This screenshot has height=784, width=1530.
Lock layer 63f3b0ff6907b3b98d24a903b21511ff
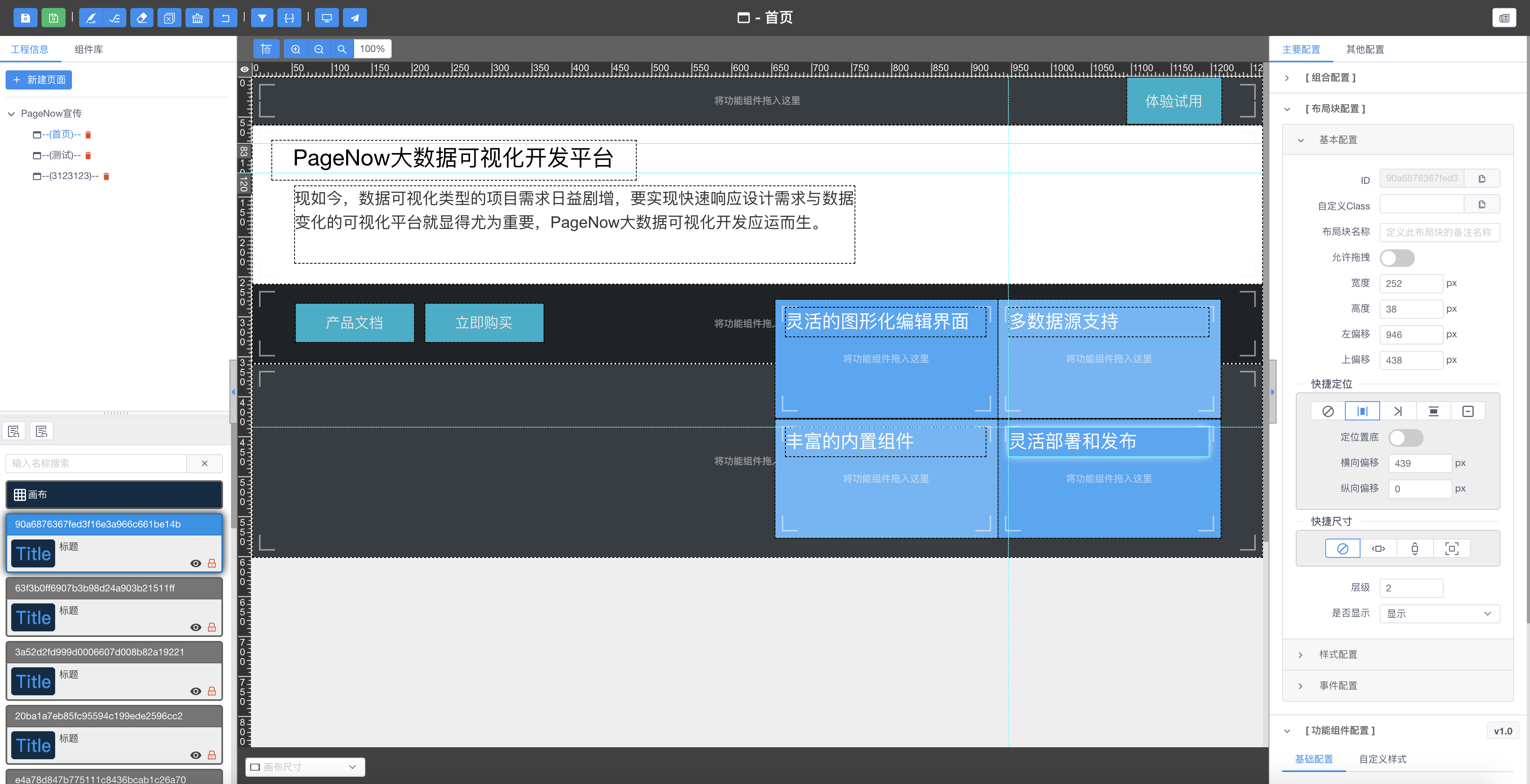[211, 627]
